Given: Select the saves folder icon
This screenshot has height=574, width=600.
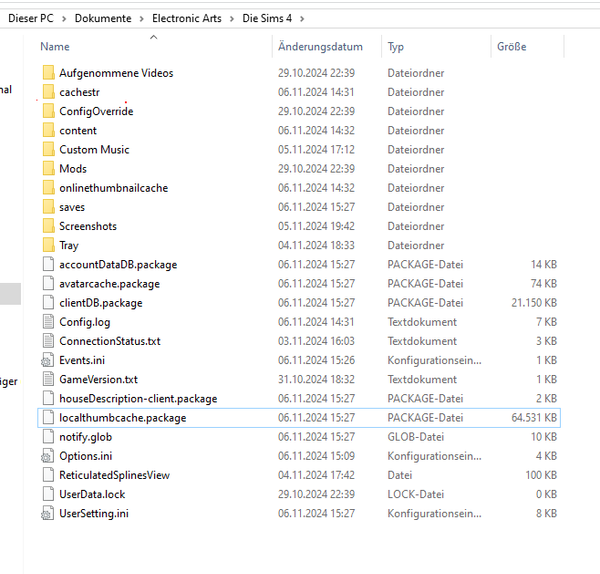Looking at the screenshot, I should 49,207.
